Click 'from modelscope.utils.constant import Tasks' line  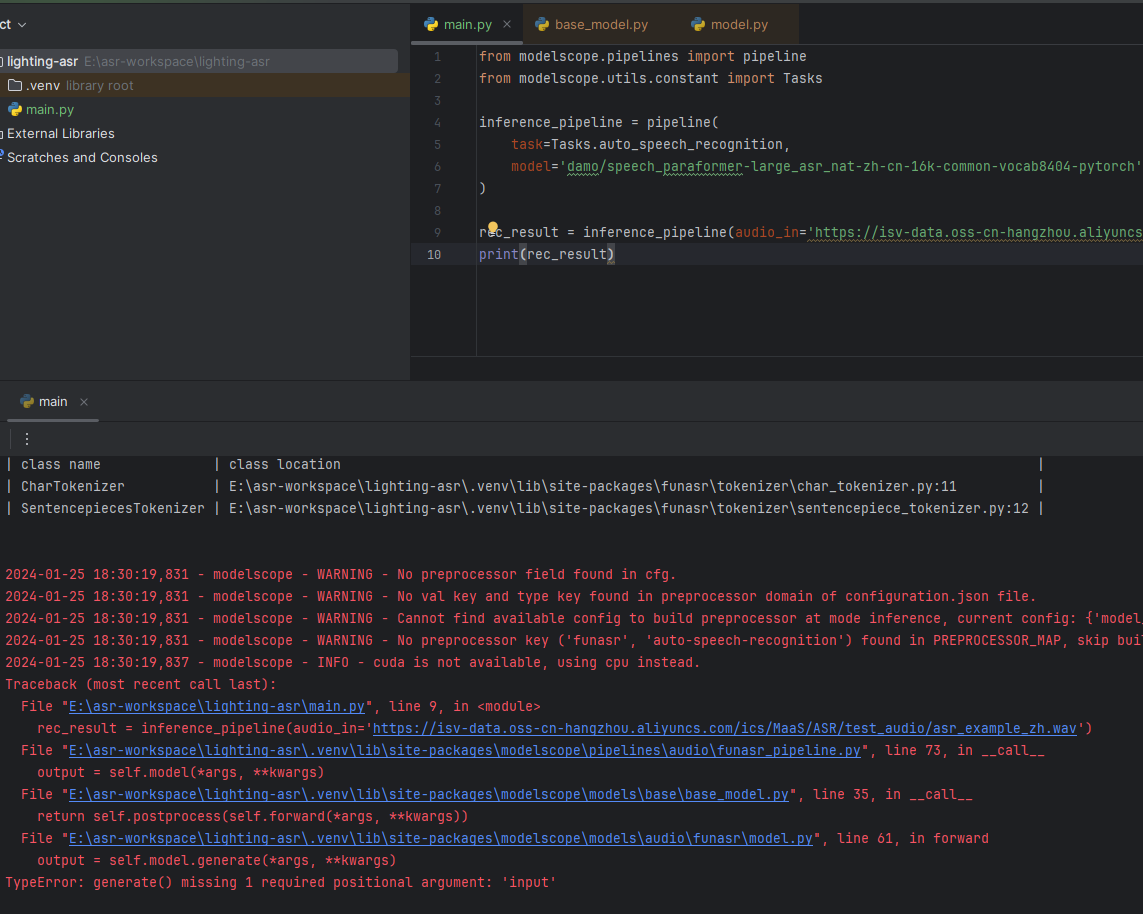[x=650, y=78]
